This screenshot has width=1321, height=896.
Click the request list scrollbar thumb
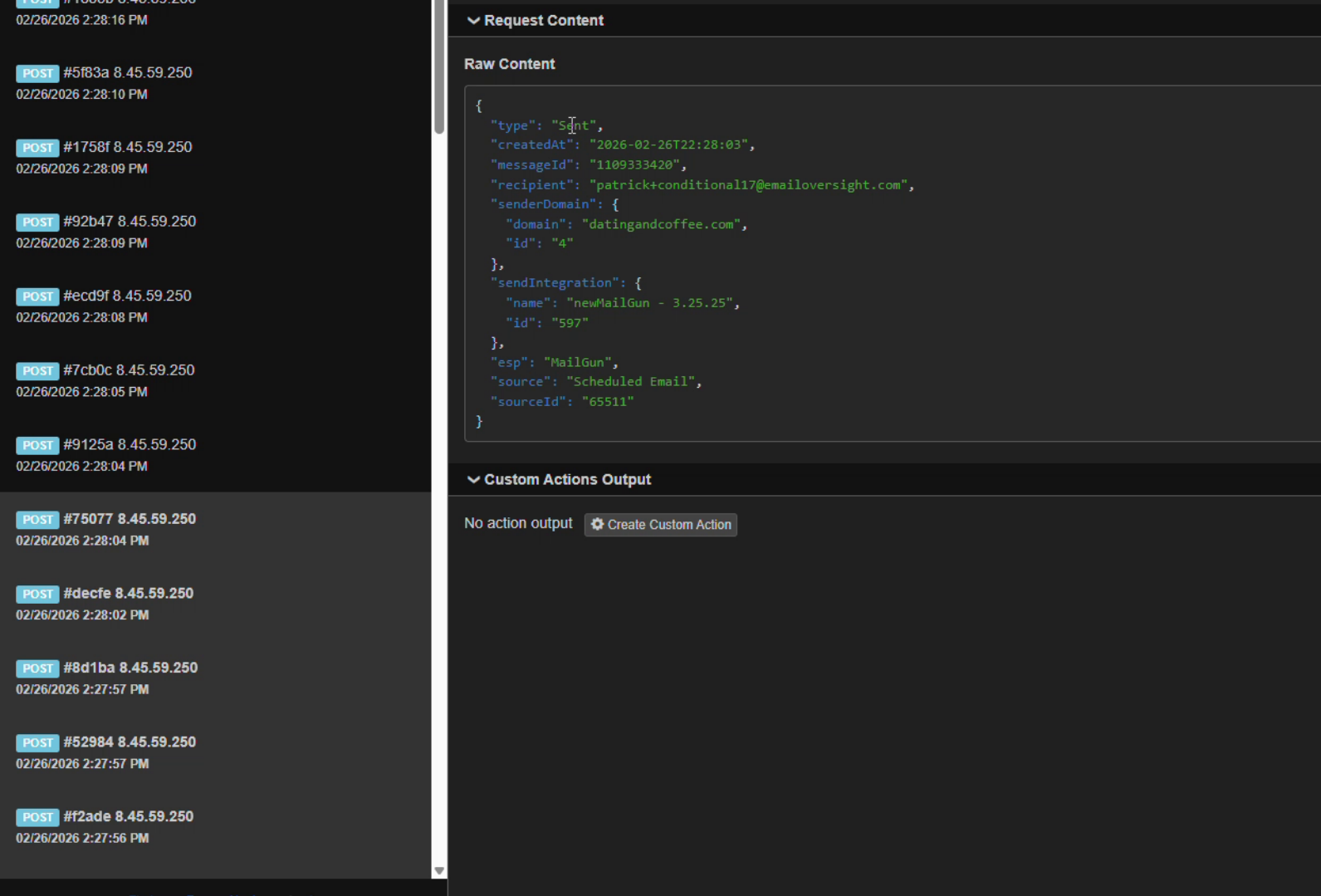439,66
